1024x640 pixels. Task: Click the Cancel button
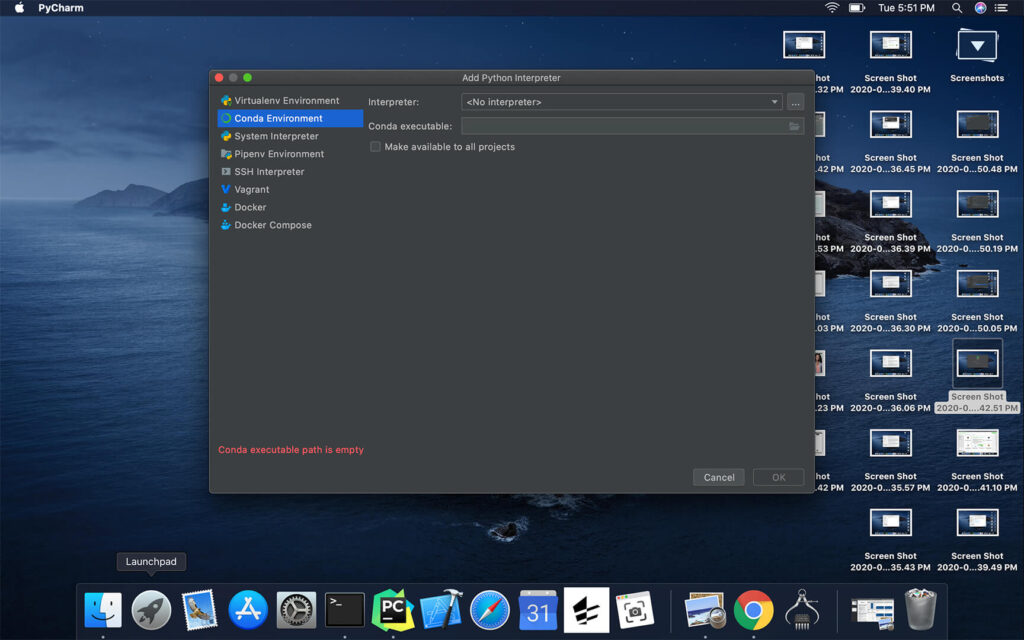click(x=719, y=477)
